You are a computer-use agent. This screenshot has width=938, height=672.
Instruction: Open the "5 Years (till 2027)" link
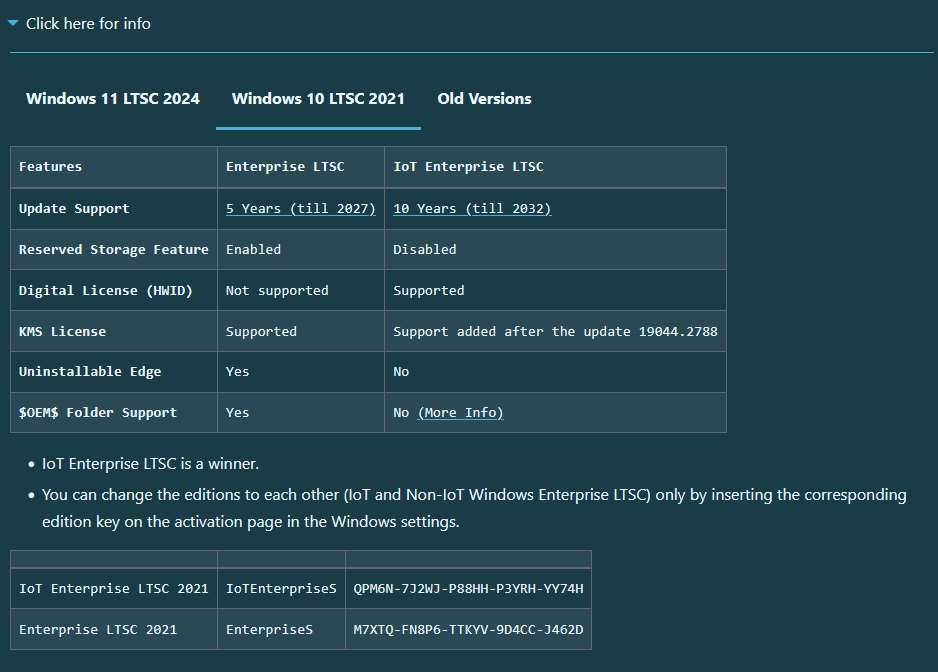300,209
